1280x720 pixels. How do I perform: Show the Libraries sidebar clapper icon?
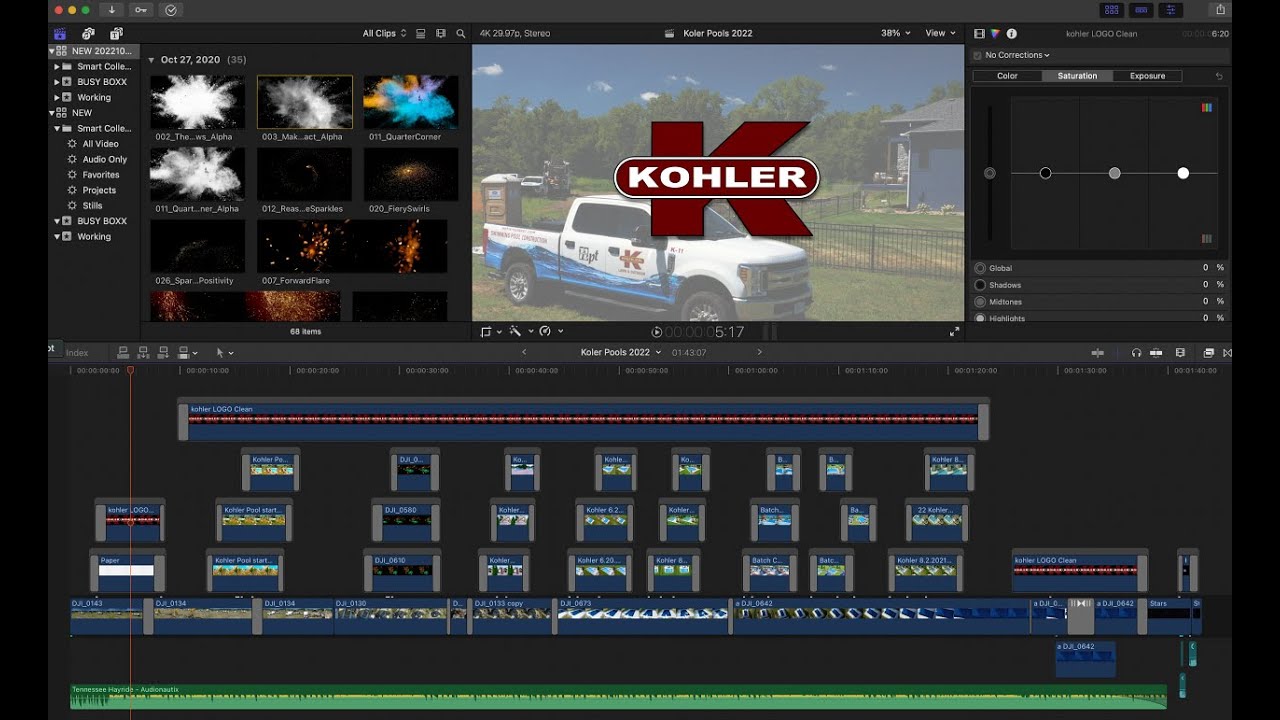coord(60,33)
